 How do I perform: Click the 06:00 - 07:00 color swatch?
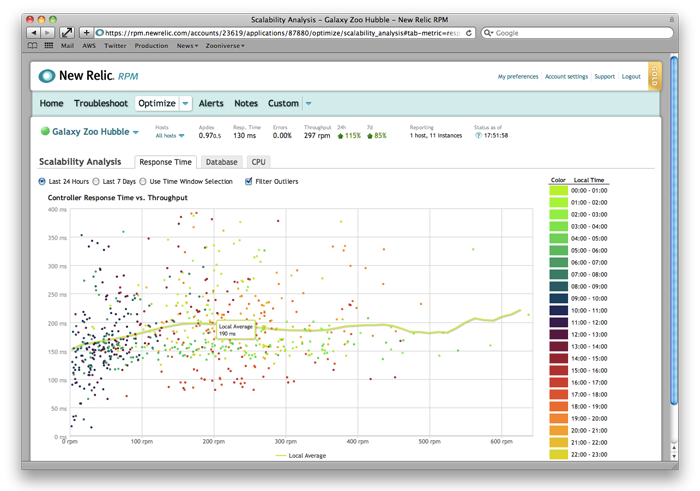click(558, 262)
